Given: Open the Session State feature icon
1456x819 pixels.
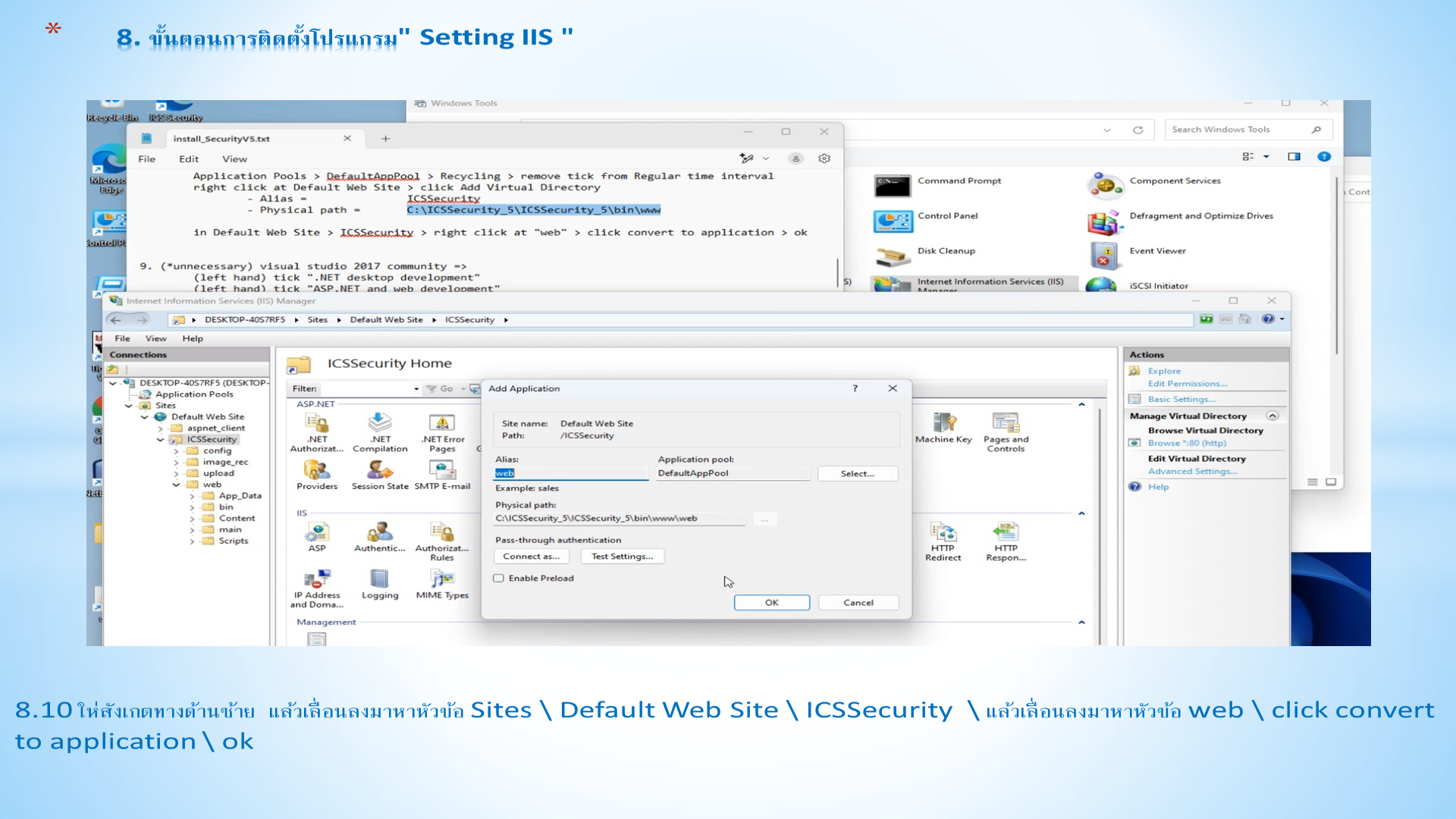Looking at the screenshot, I should 380,475.
